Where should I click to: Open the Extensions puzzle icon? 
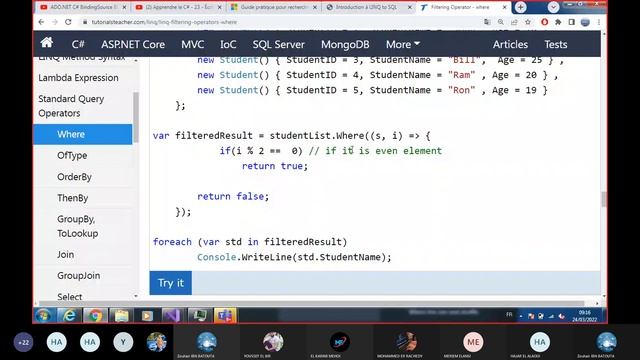(558, 22)
